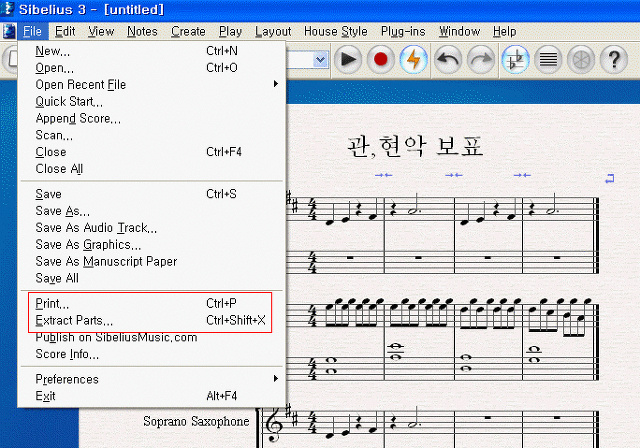Open the Notes menu

pyautogui.click(x=142, y=31)
